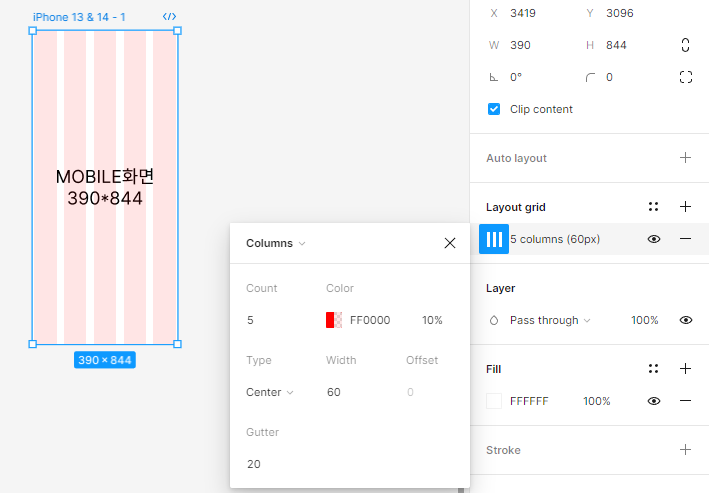Click the top-left frame resize handle
Viewport: 709px width, 493px height.
pos(33,31)
